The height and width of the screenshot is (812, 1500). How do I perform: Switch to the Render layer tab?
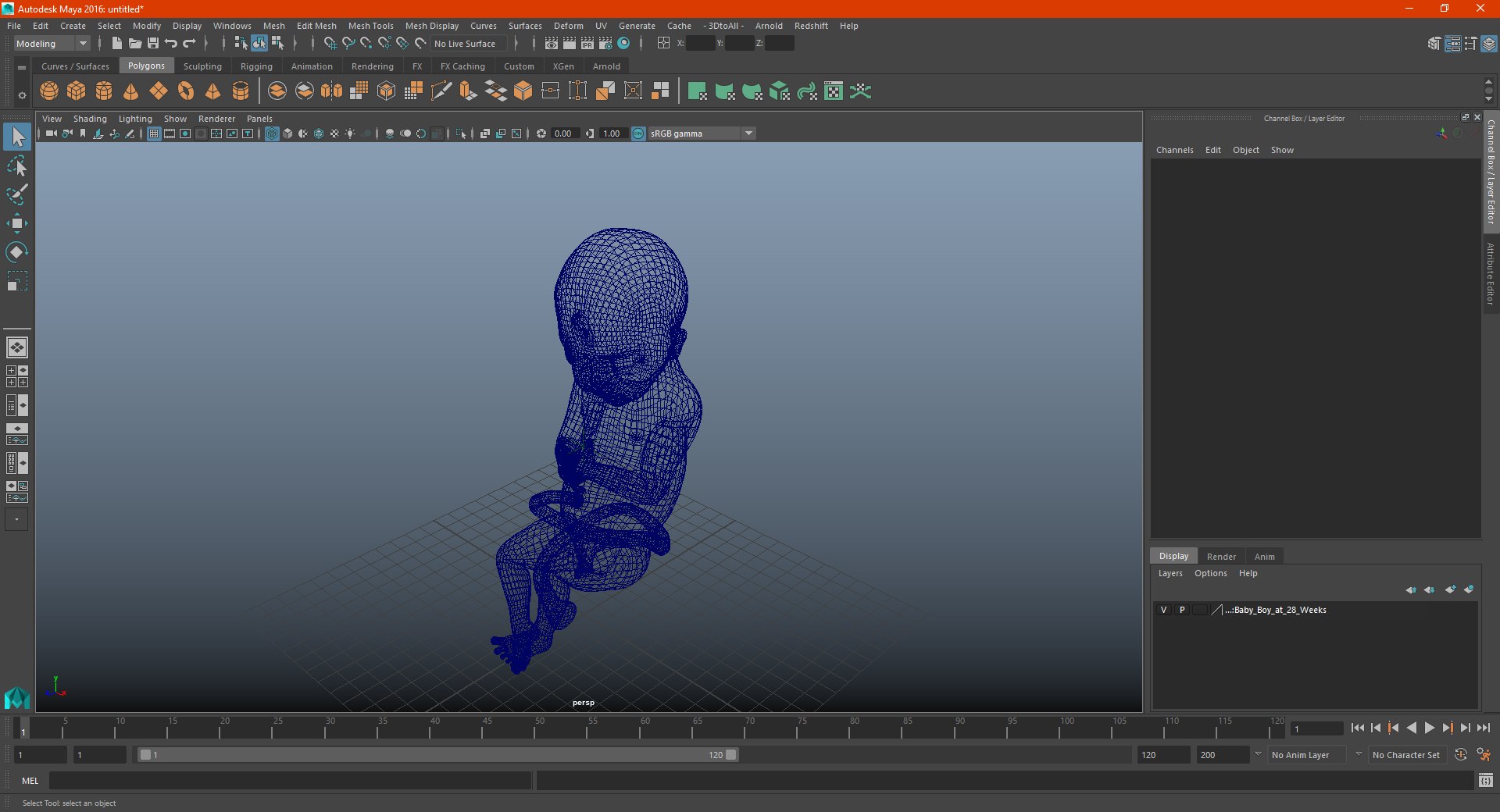(1221, 557)
